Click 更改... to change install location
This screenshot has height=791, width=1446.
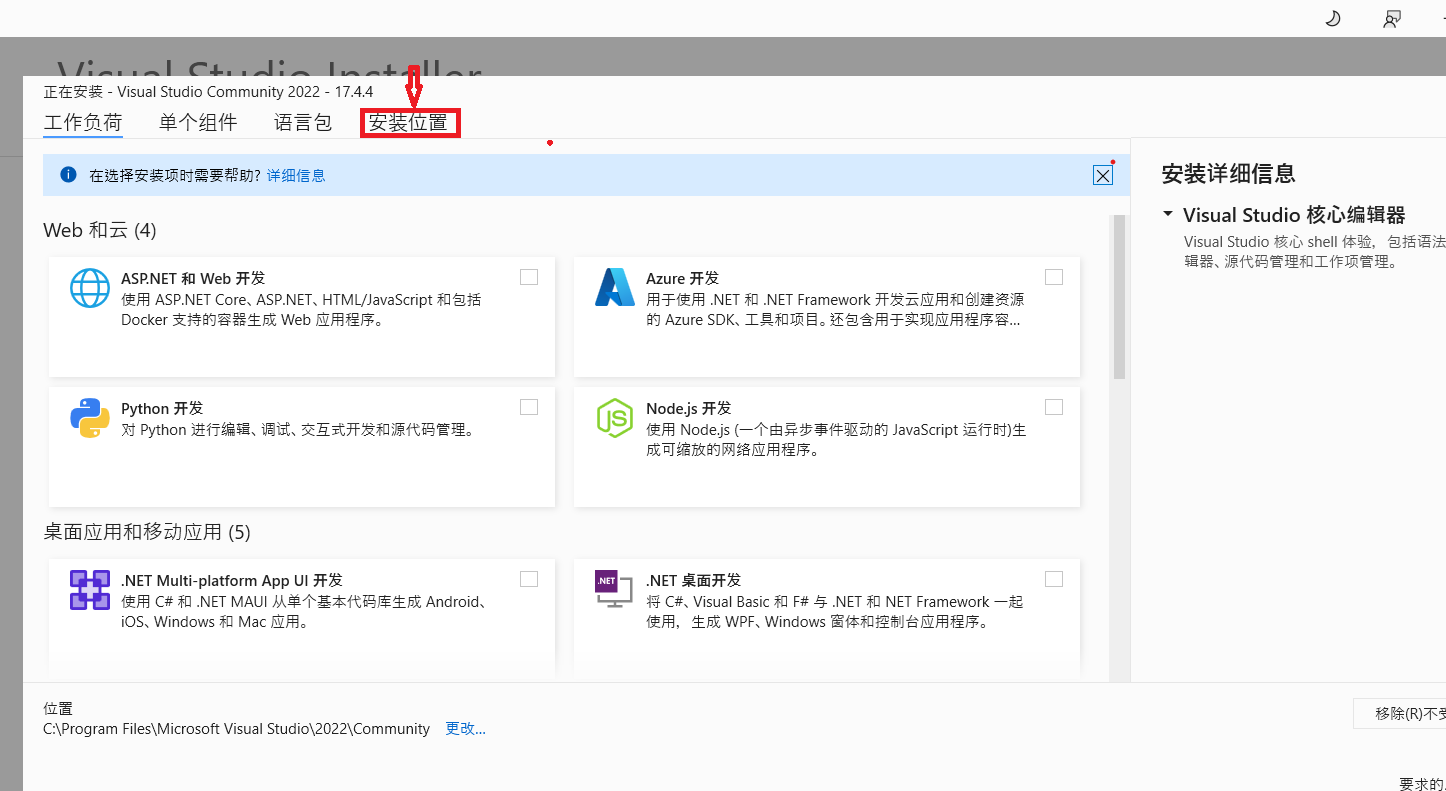(465, 729)
